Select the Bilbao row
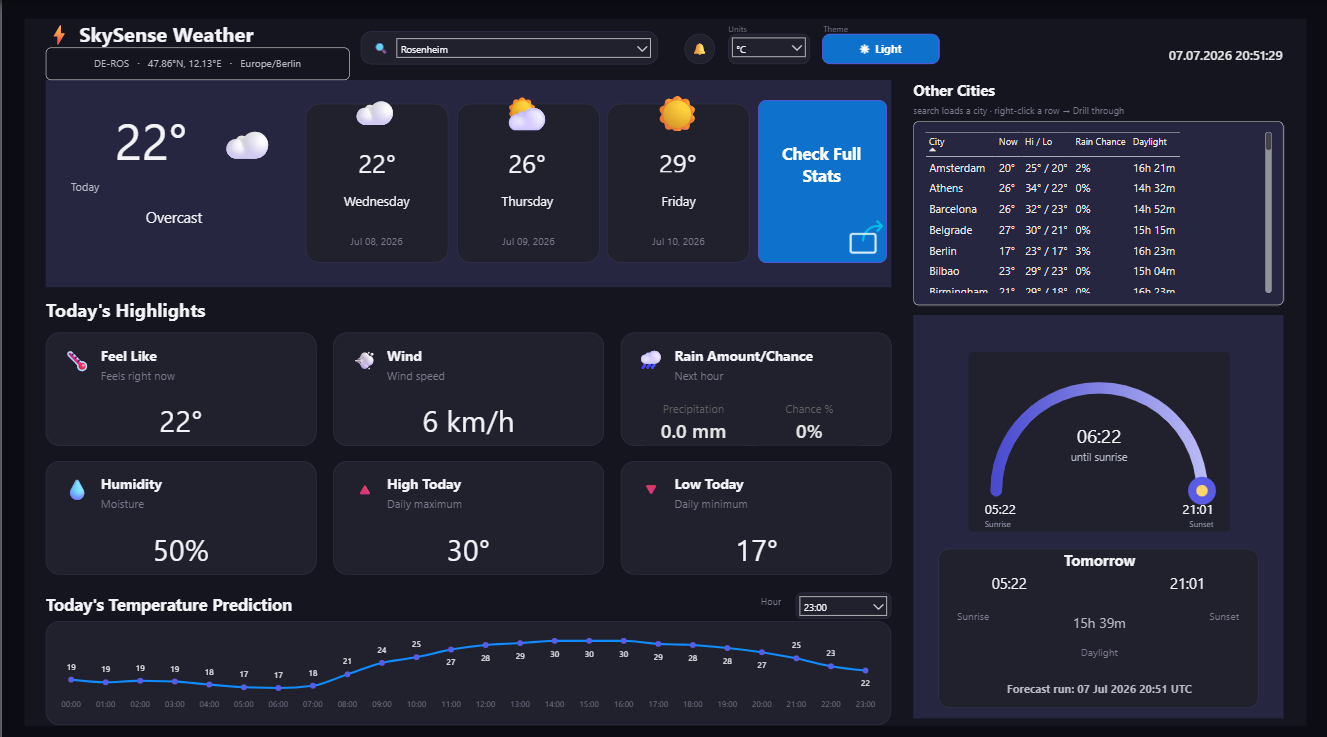Image resolution: width=1327 pixels, height=737 pixels. click(x=1052, y=271)
